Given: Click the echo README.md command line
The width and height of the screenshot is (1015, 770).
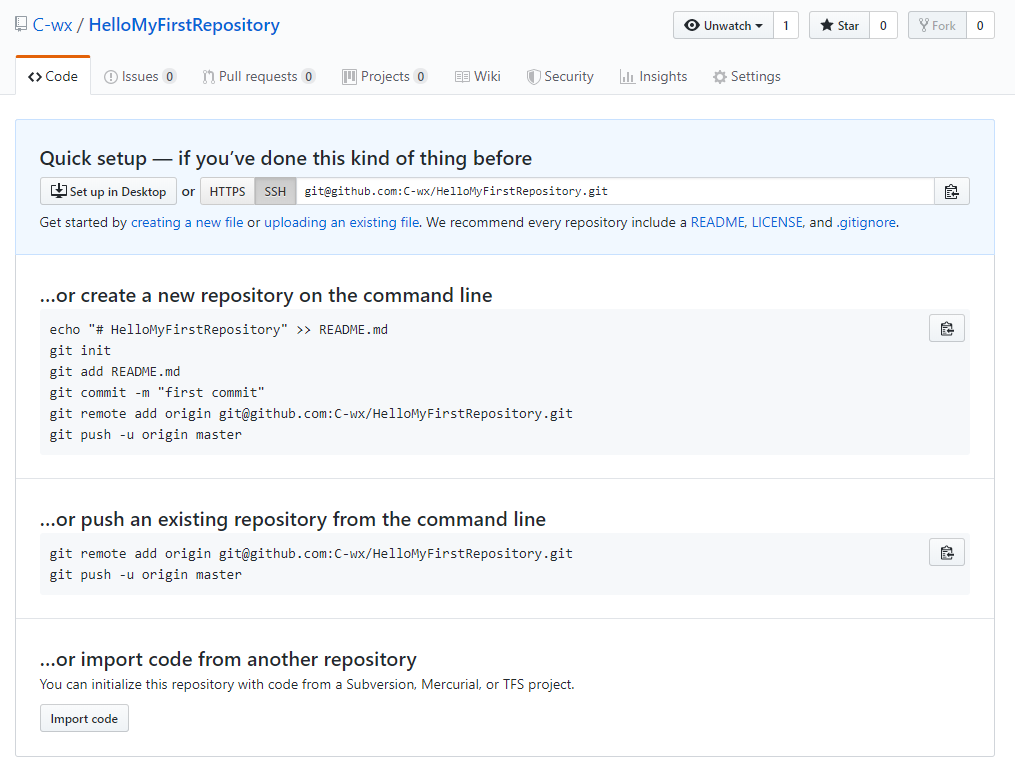Looking at the screenshot, I should 219,330.
